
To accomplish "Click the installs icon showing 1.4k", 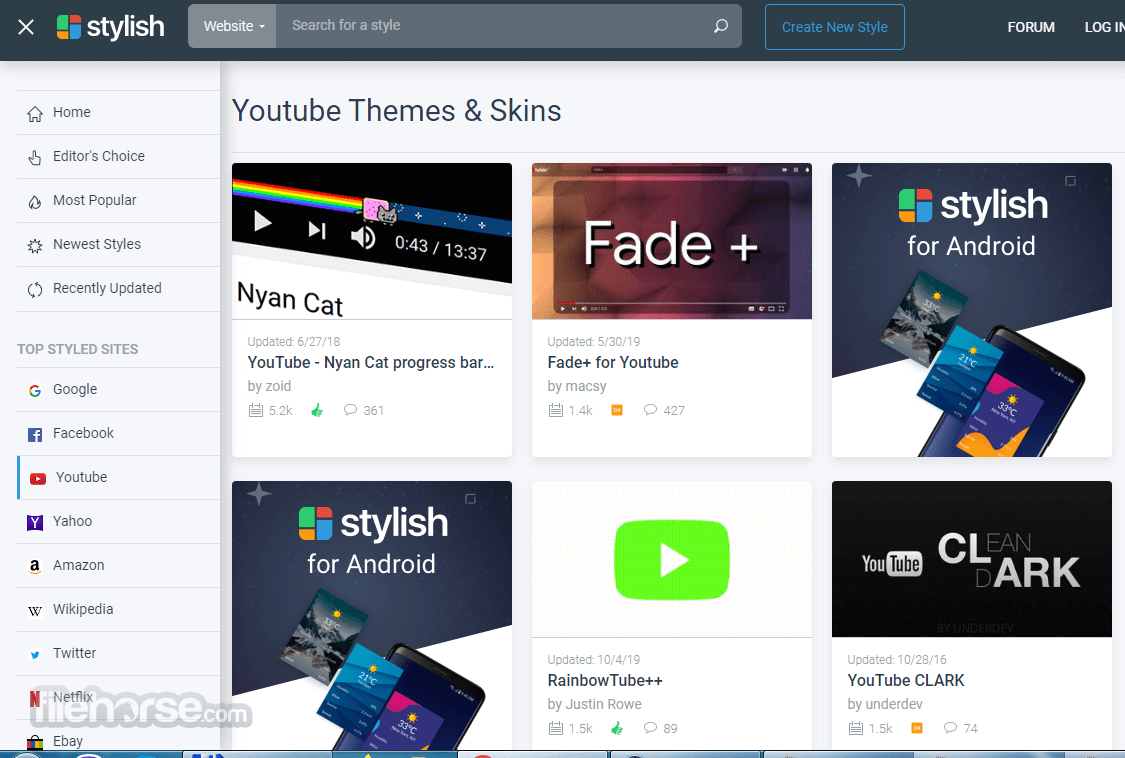I will pos(555,411).
